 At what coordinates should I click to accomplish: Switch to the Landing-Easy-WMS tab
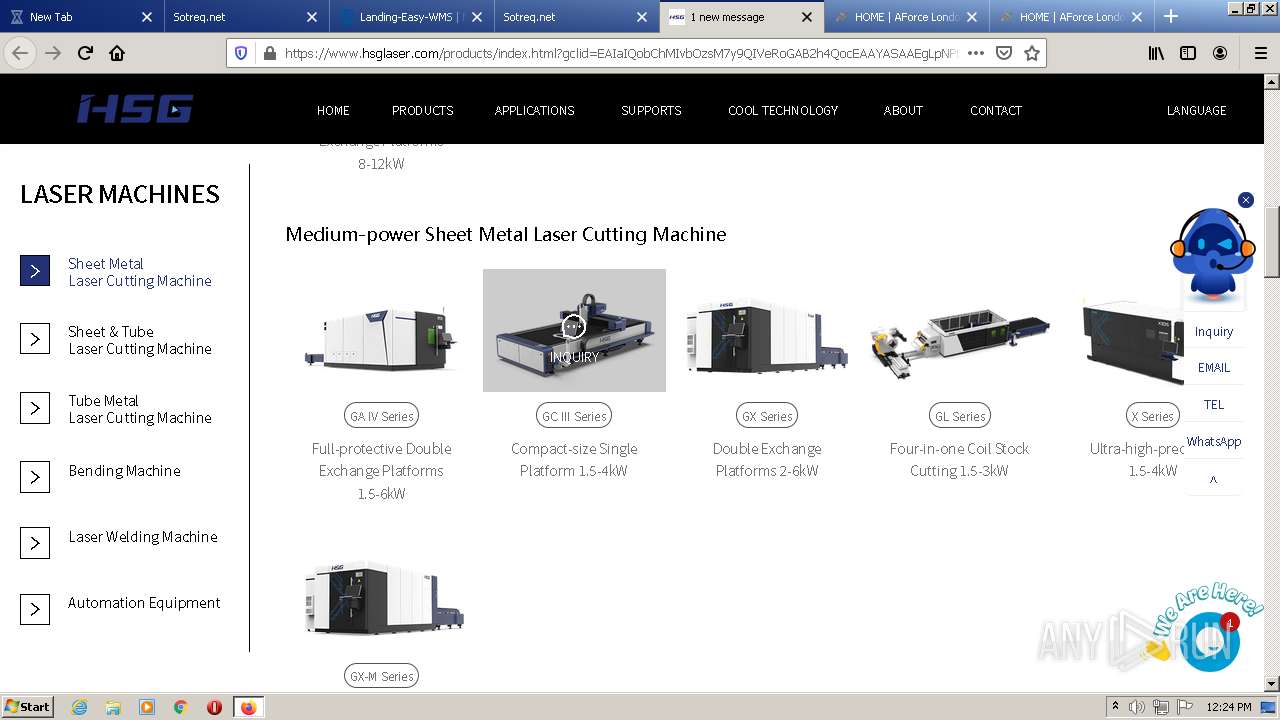pyautogui.click(x=410, y=17)
